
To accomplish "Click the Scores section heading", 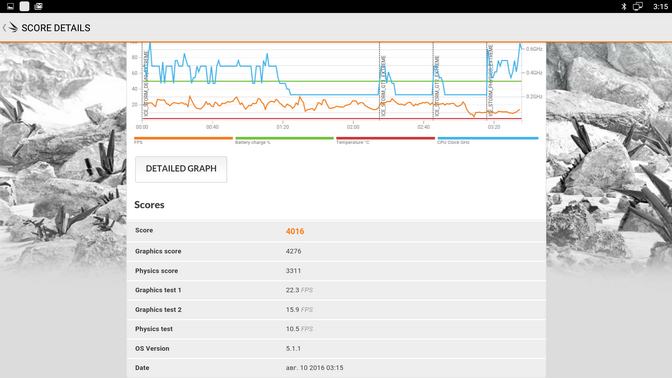I will click(x=149, y=205).
